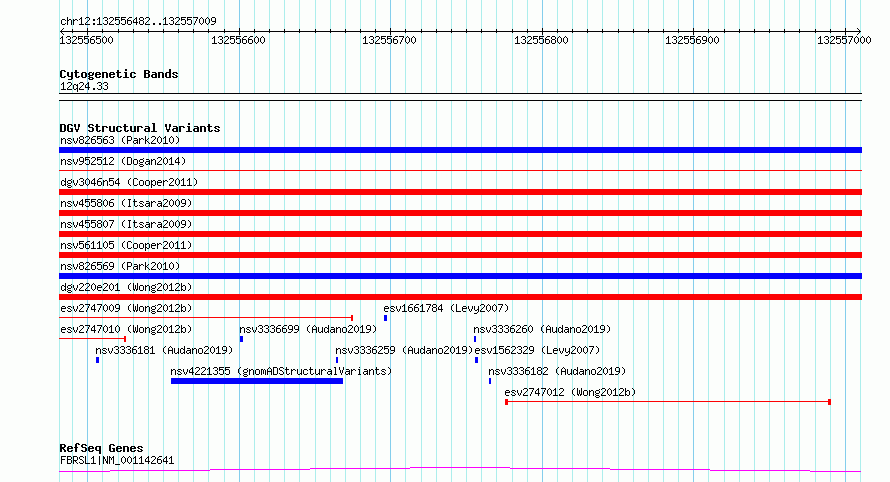The height and width of the screenshot is (482, 890).
Task: Click the nsv4221355 gnomAD blue bar
Action: [257, 381]
